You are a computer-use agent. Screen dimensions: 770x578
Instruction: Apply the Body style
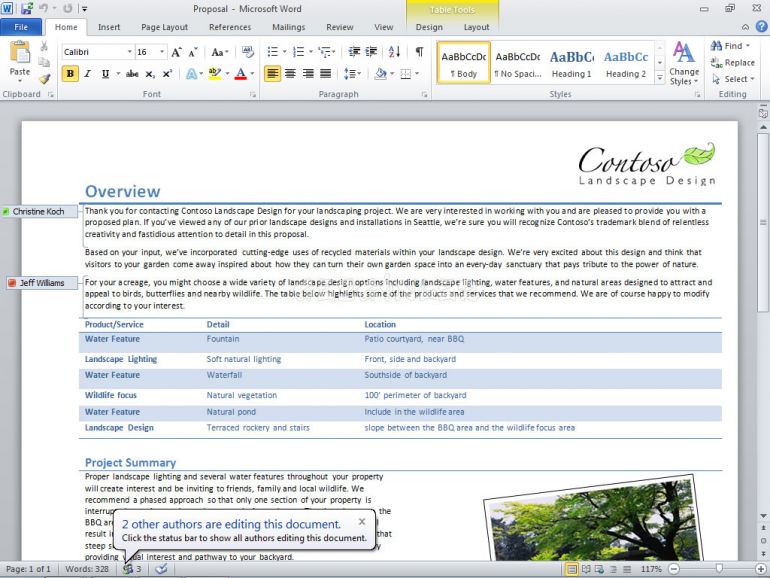tap(464, 62)
